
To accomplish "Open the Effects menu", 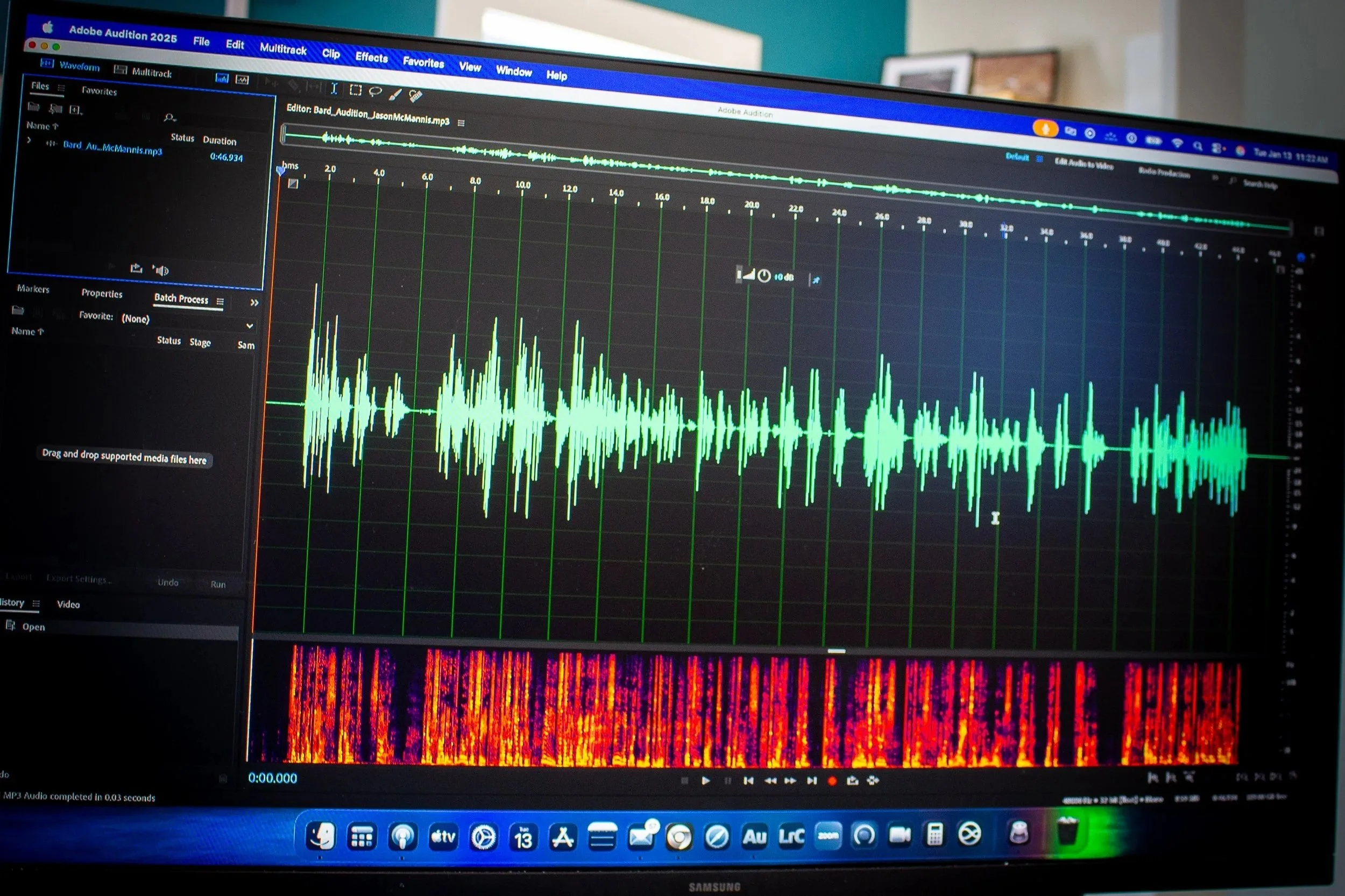I will 372,57.
